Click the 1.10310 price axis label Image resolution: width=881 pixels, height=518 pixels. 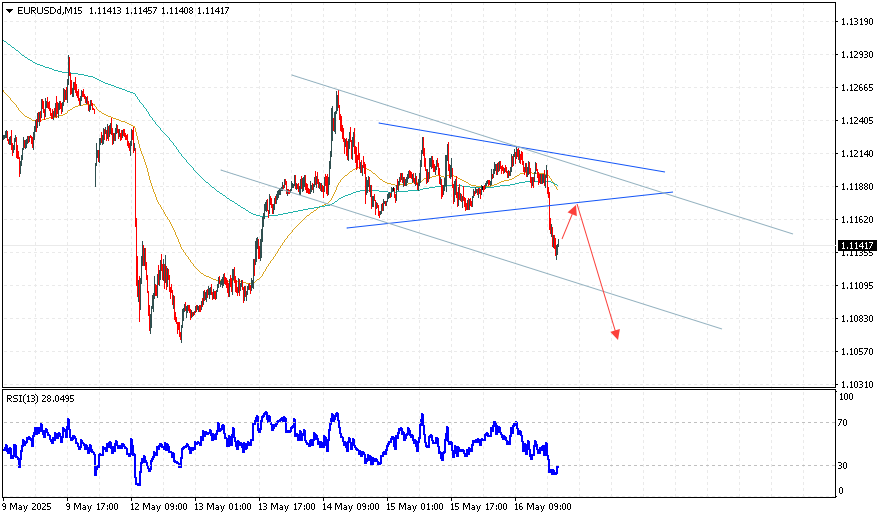tap(857, 385)
